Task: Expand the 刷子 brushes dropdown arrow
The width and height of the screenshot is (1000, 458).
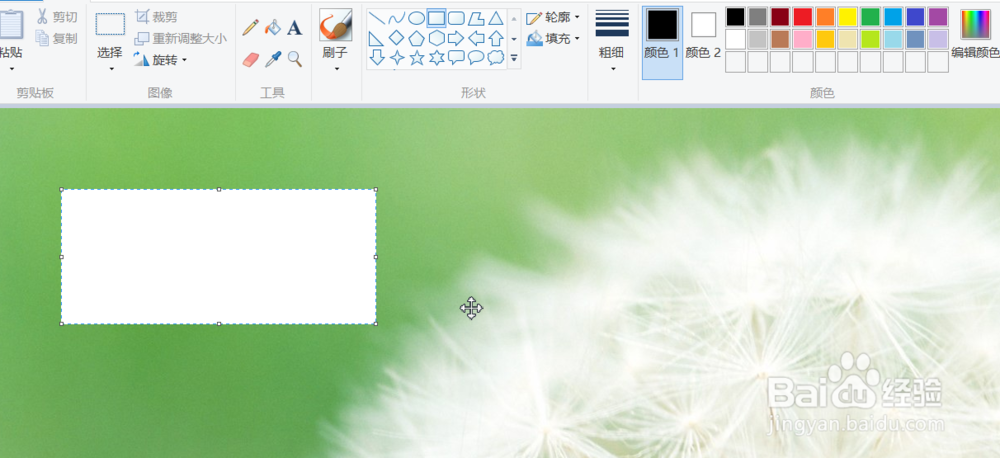Action: 336,68
